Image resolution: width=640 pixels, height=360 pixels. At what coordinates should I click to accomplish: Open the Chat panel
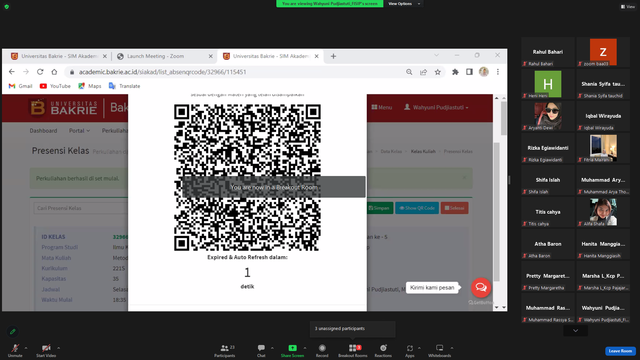pos(261,350)
